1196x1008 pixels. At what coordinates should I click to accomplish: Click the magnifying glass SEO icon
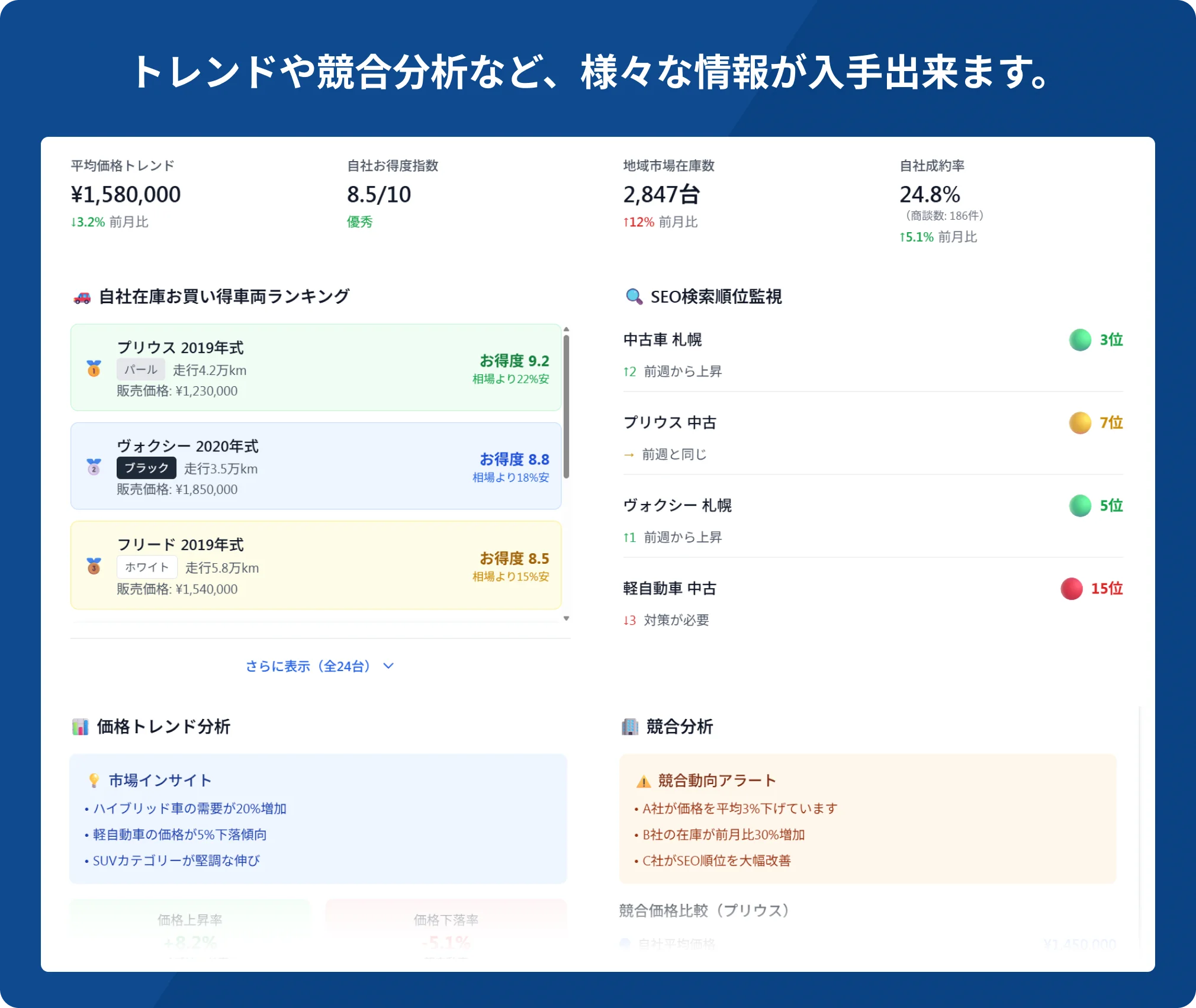click(634, 297)
